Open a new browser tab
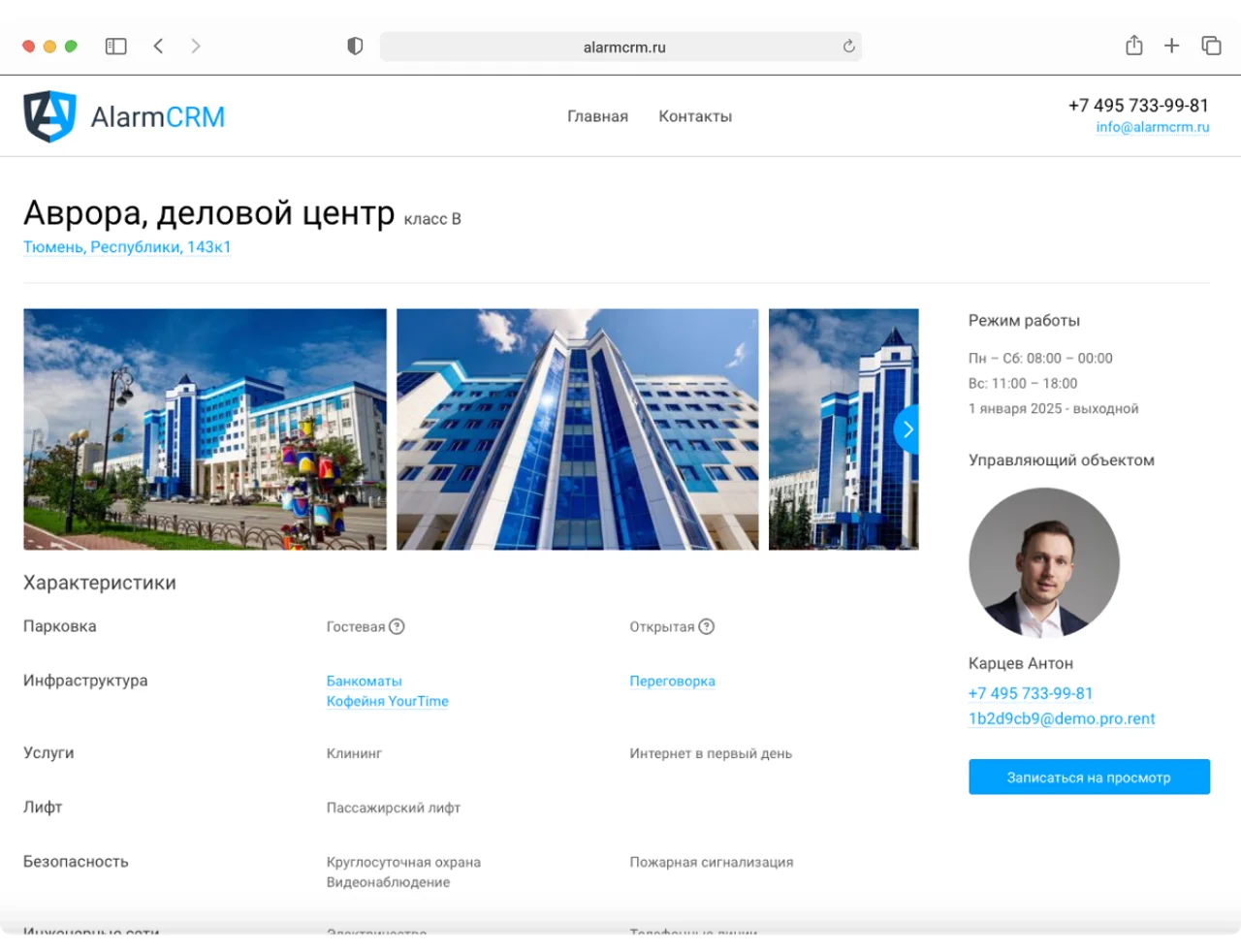 pyautogui.click(x=1172, y=46)
